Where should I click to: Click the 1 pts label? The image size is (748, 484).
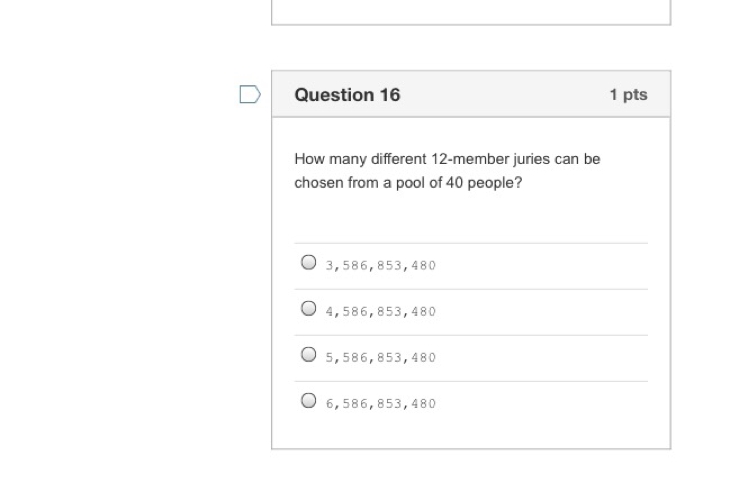pyautogui.click(x=628, y=94)
